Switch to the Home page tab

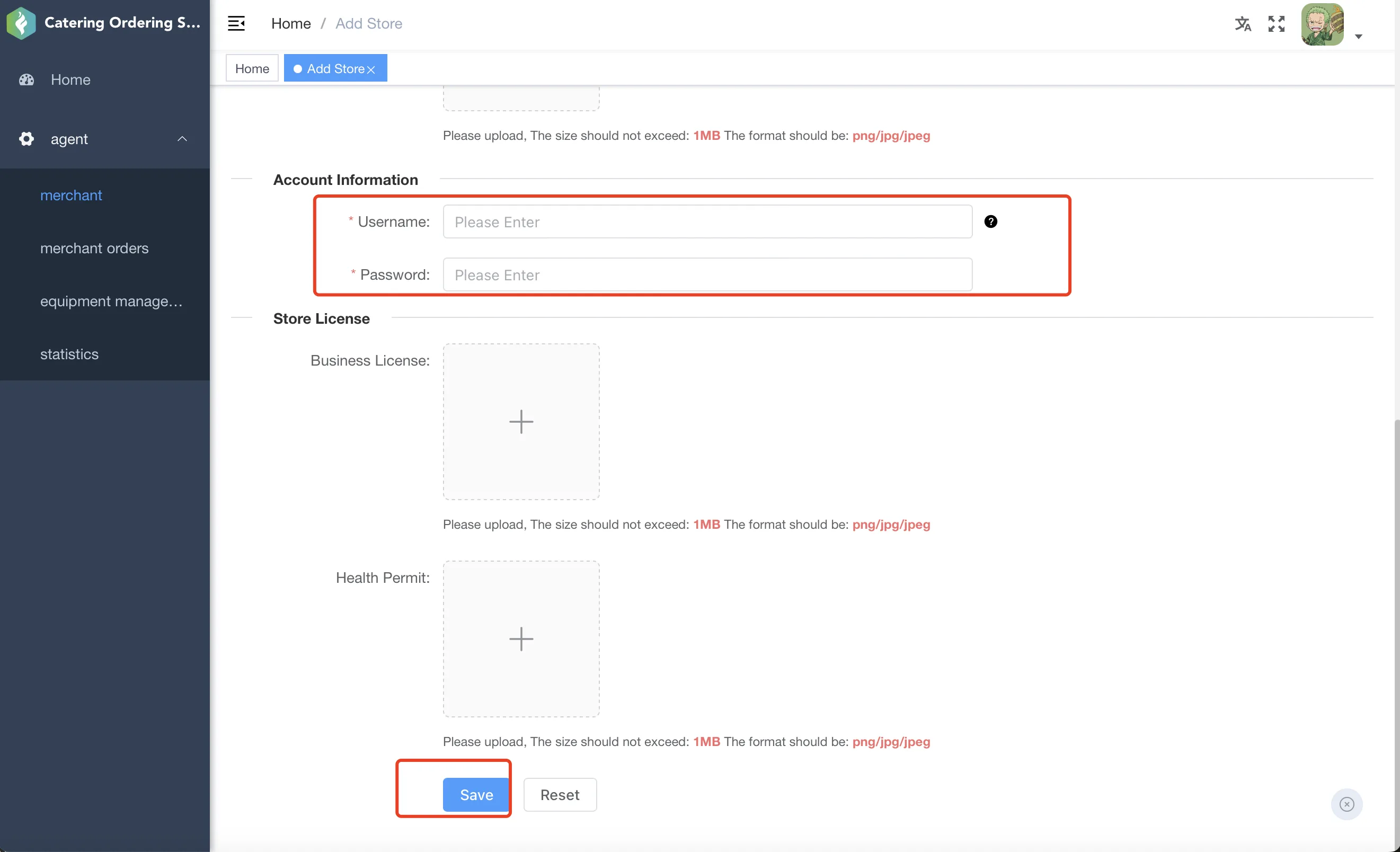click(252, 68)
